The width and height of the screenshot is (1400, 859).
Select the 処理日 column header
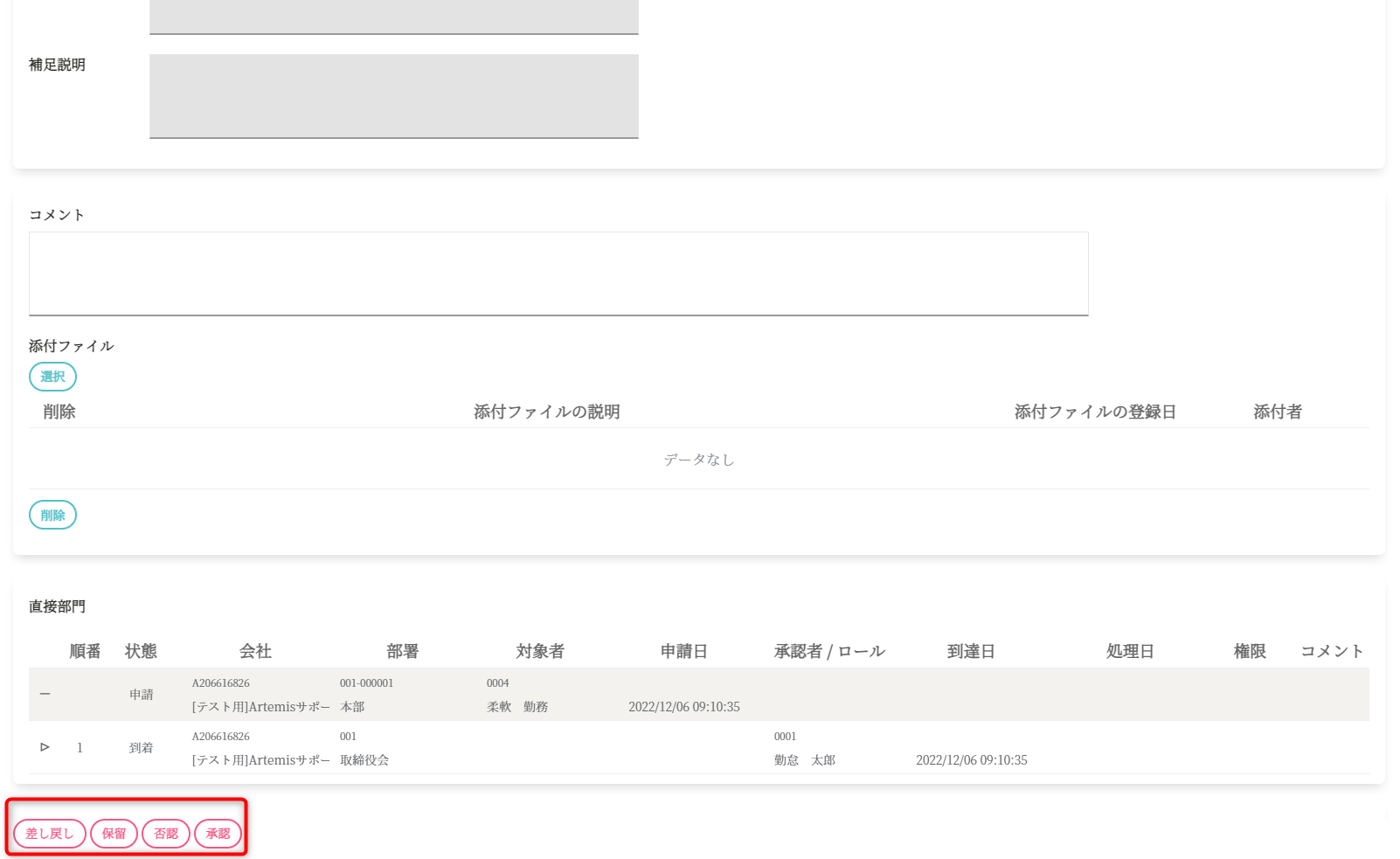click(x=1129, y=651)
